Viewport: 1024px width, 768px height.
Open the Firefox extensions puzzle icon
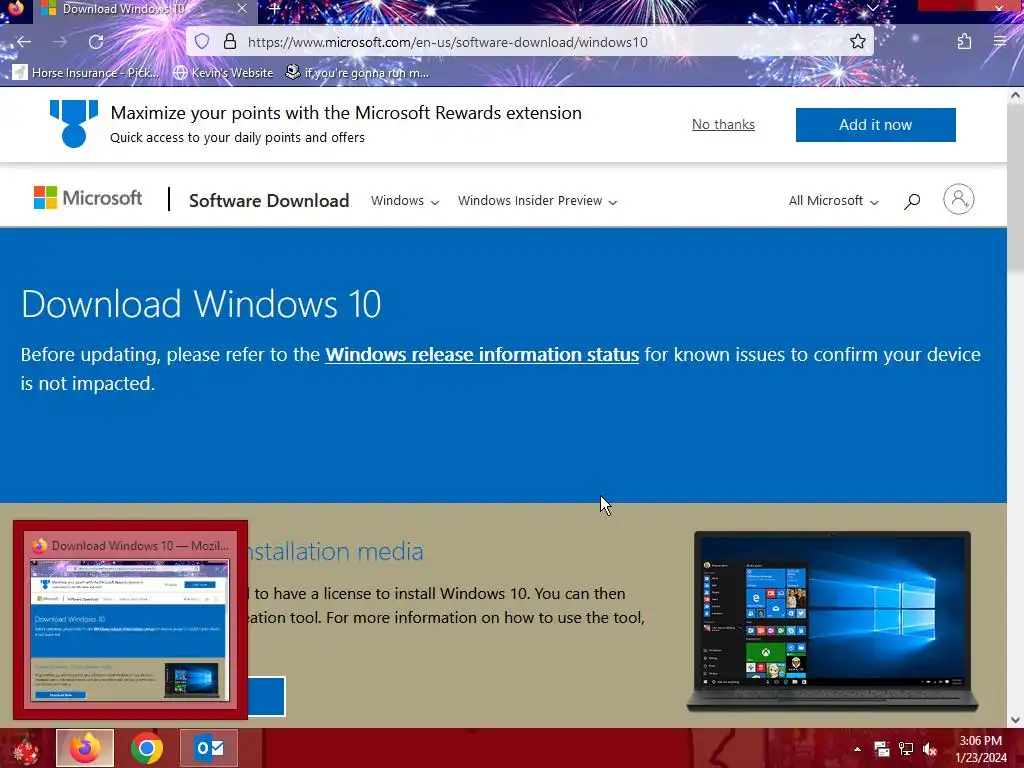(964, 42)
